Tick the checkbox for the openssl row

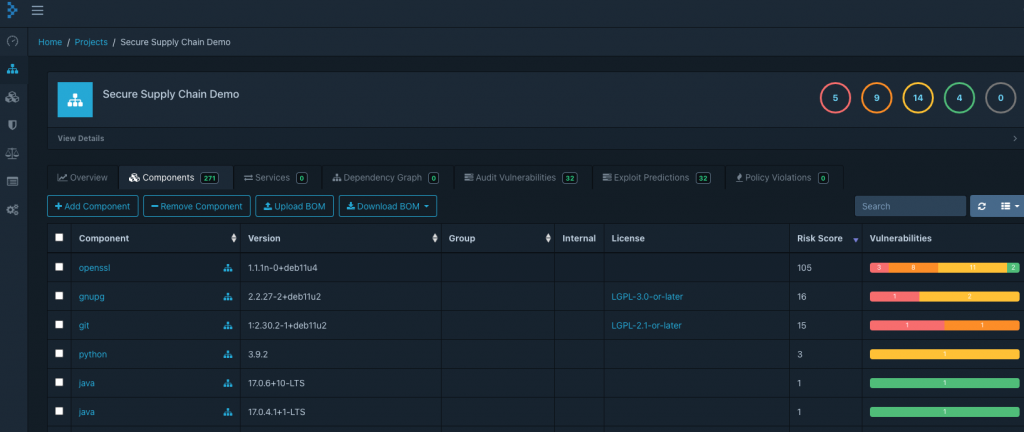[59, 267]
